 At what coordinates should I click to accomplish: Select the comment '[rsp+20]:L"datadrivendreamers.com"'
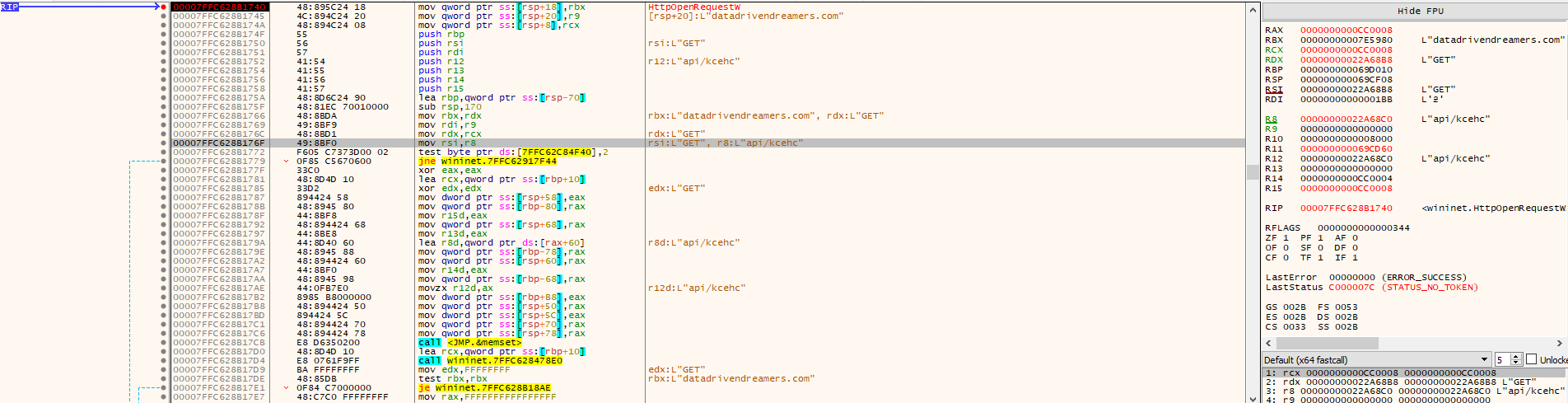(x=745, y=16)
